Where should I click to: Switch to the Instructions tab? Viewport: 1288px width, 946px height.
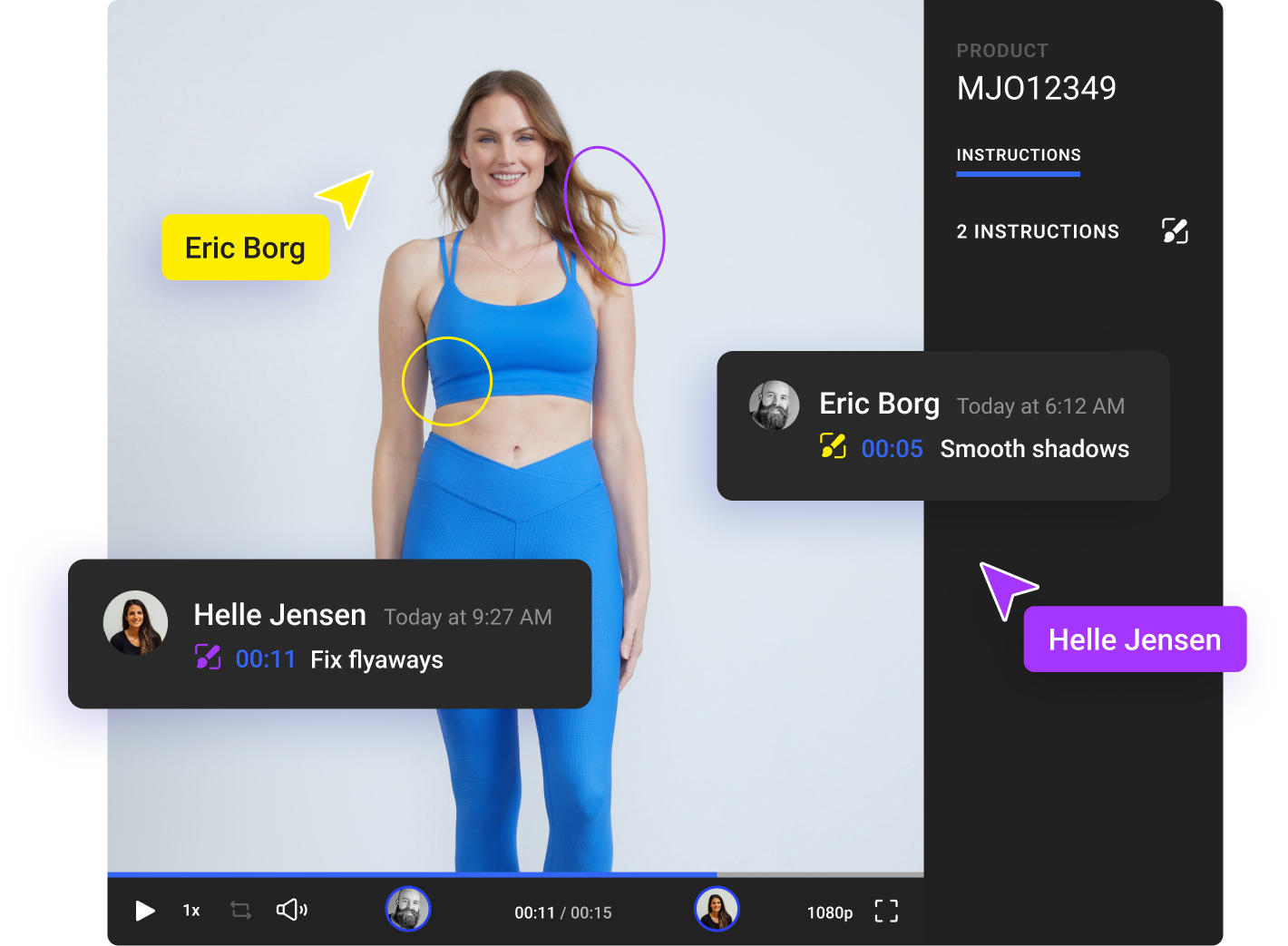point(1018,155)
